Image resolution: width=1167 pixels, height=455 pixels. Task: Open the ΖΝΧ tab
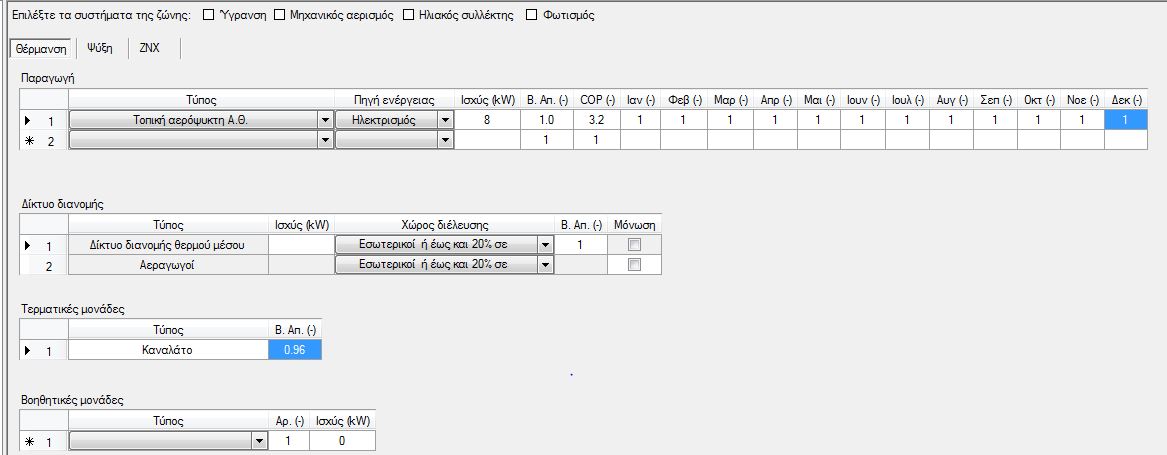click(x=149, y=47)
